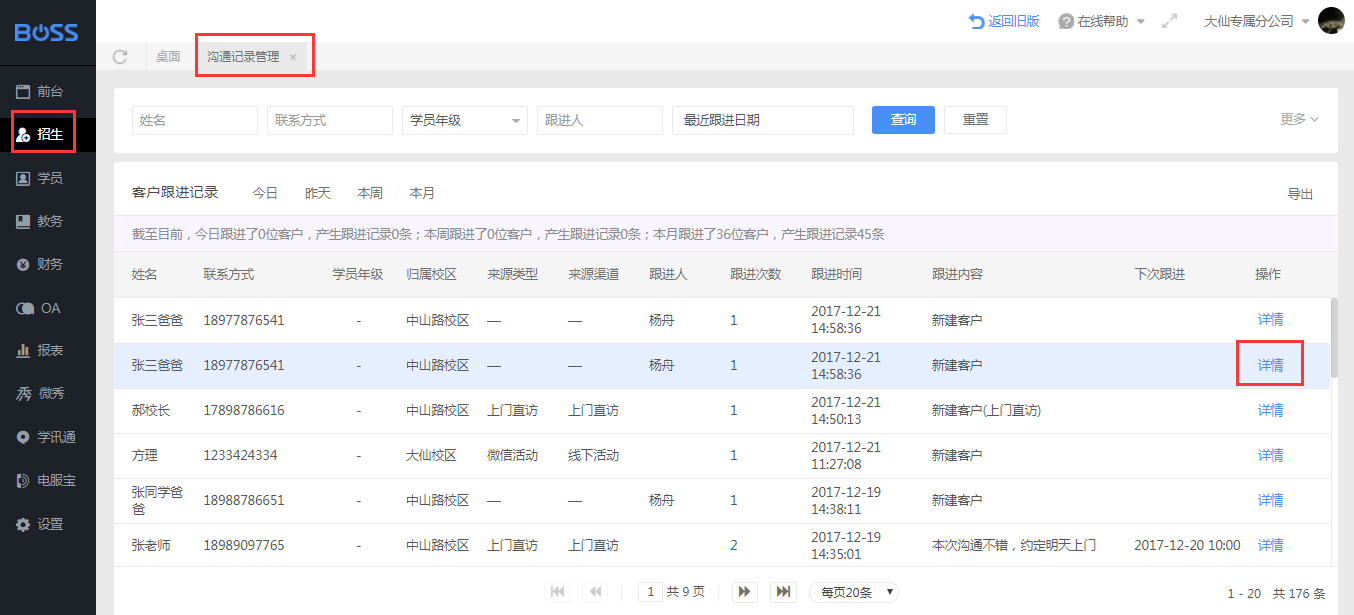This screenshot has height=615, width=1354.
Task: Open the 大仙专属分公司 account dropdown
Action: (1257, 21)
